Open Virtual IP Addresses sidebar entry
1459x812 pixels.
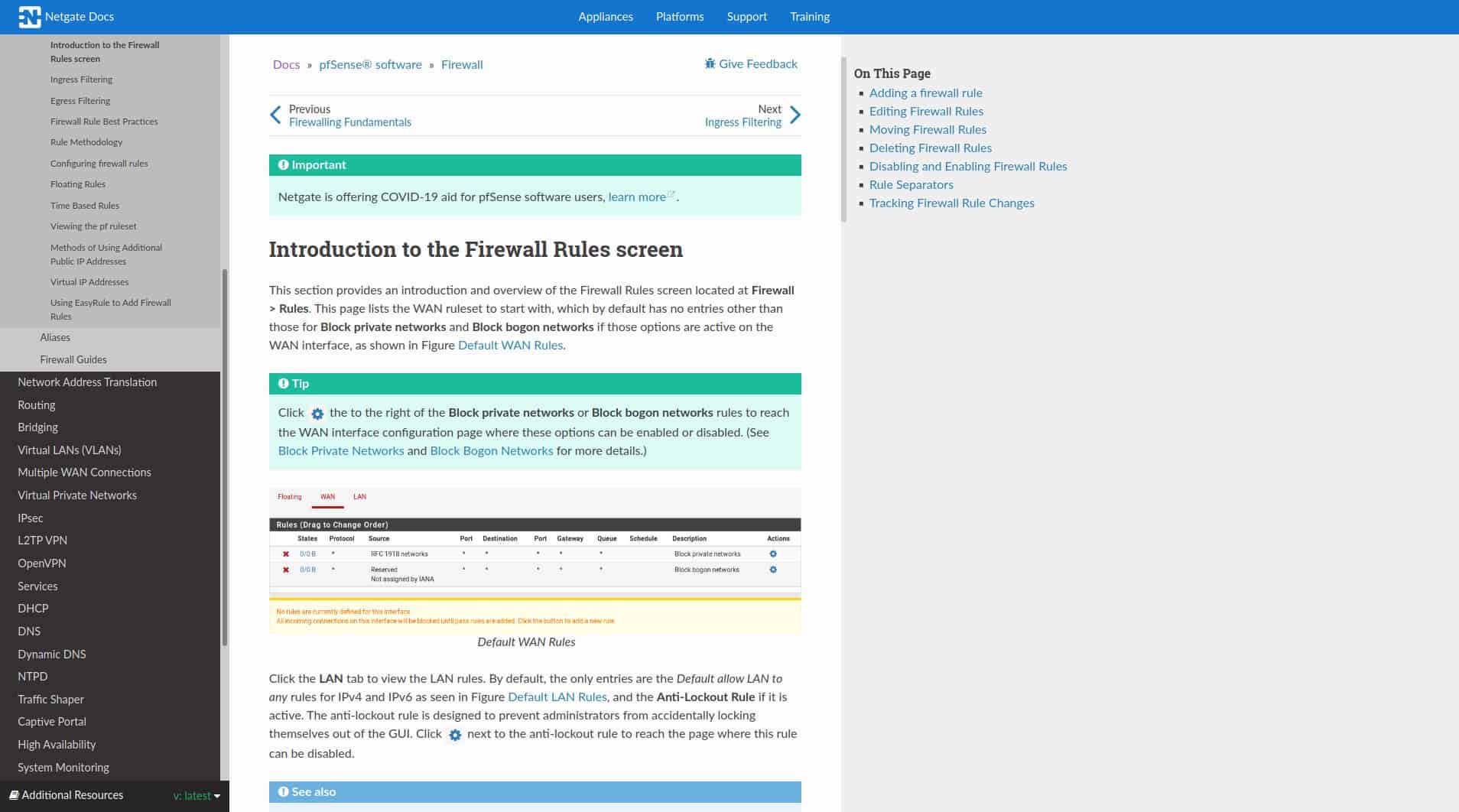(89, 282)
